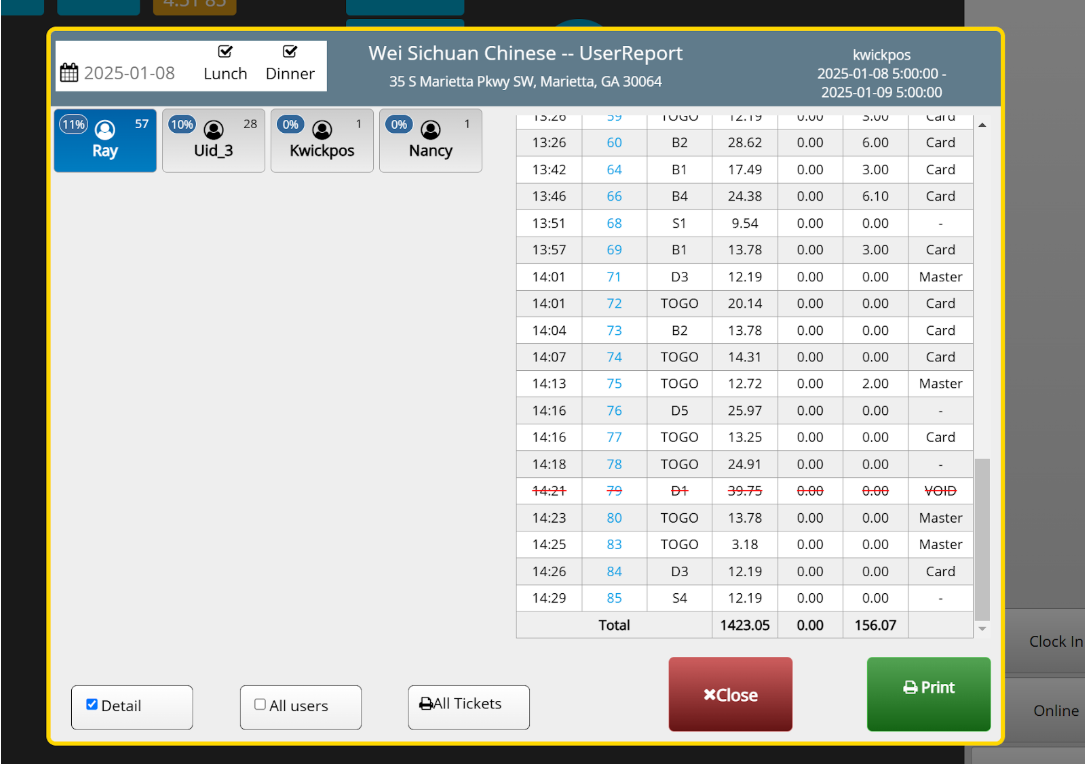Click the 6.10 tip cell
The width and height of the screenshot is (1085, 764).
coord(875,197)
